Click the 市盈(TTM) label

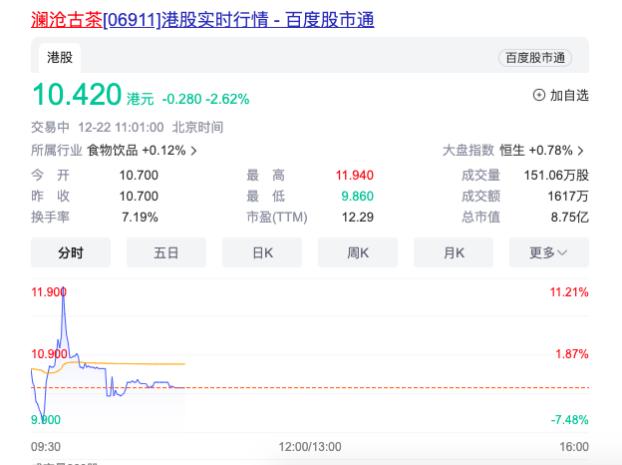click(x=276, y=217)
